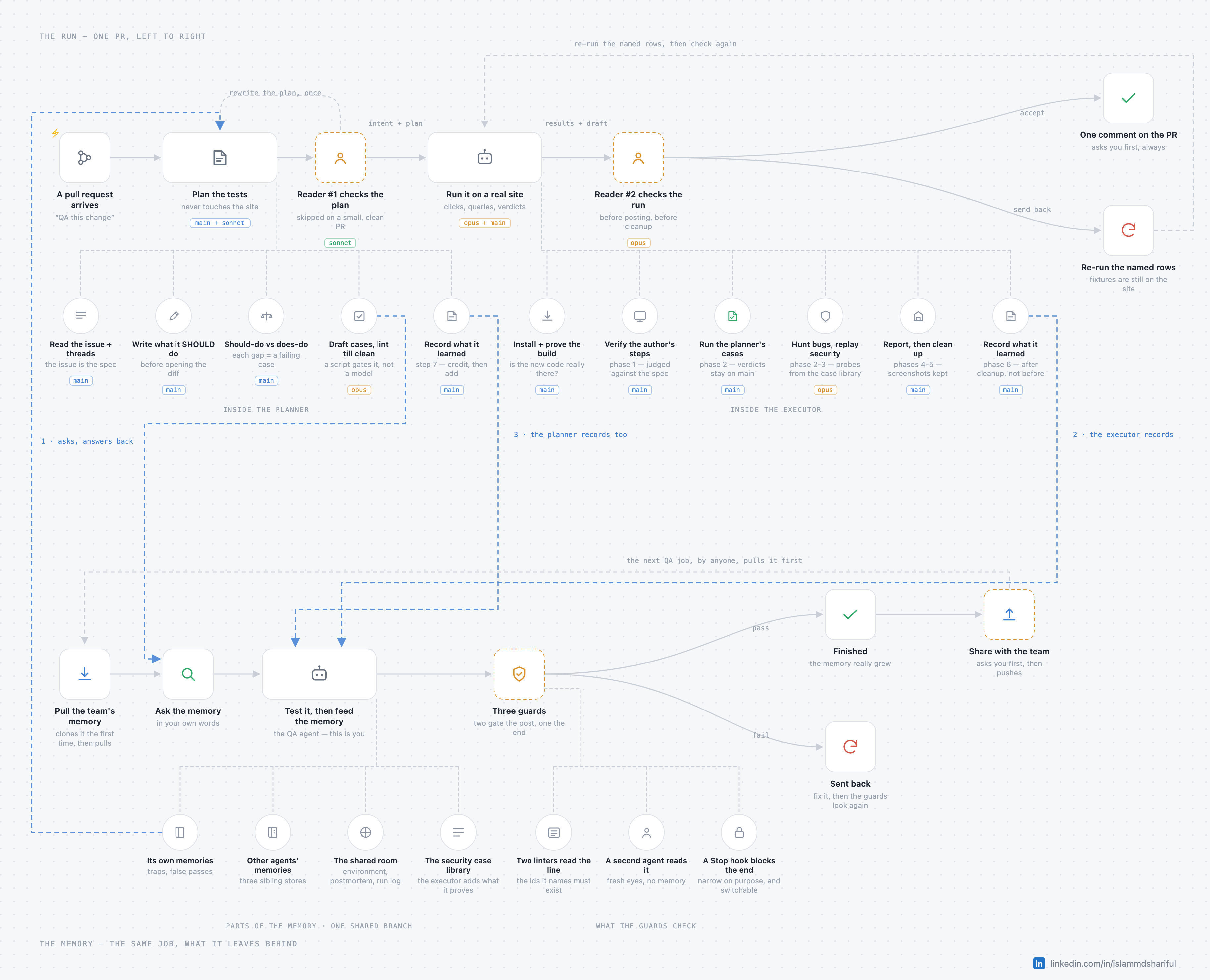Click the LinkedIn logo icon
1210x980 pixels.
click(1039, 964)
